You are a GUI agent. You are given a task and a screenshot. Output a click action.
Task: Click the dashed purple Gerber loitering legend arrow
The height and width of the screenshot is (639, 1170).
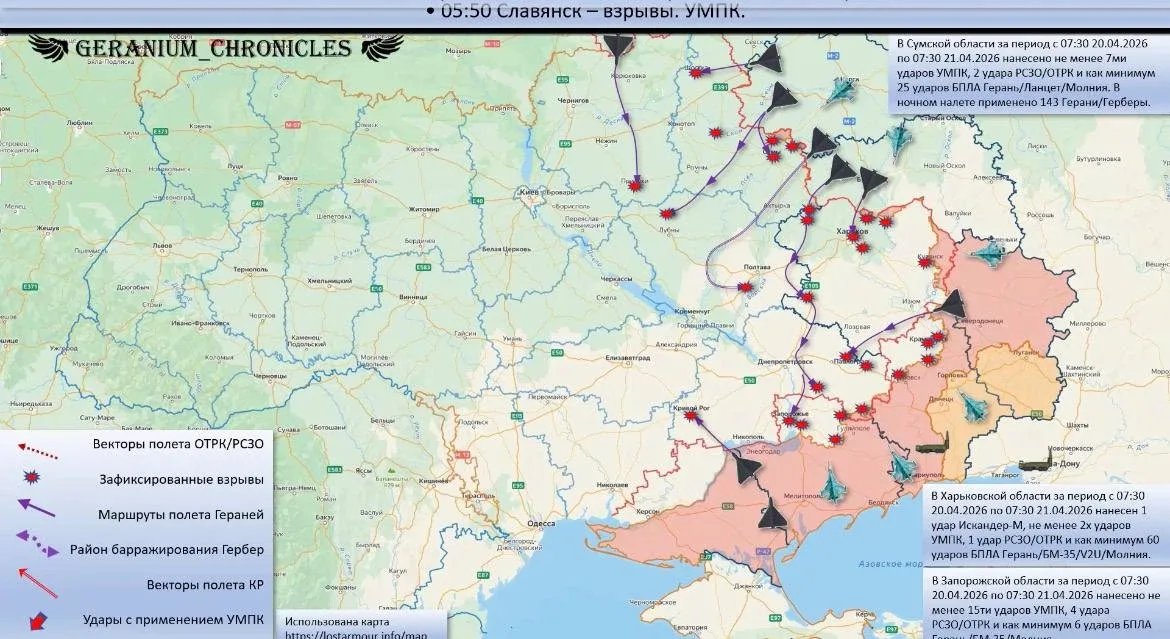click(x=36, y=548)
